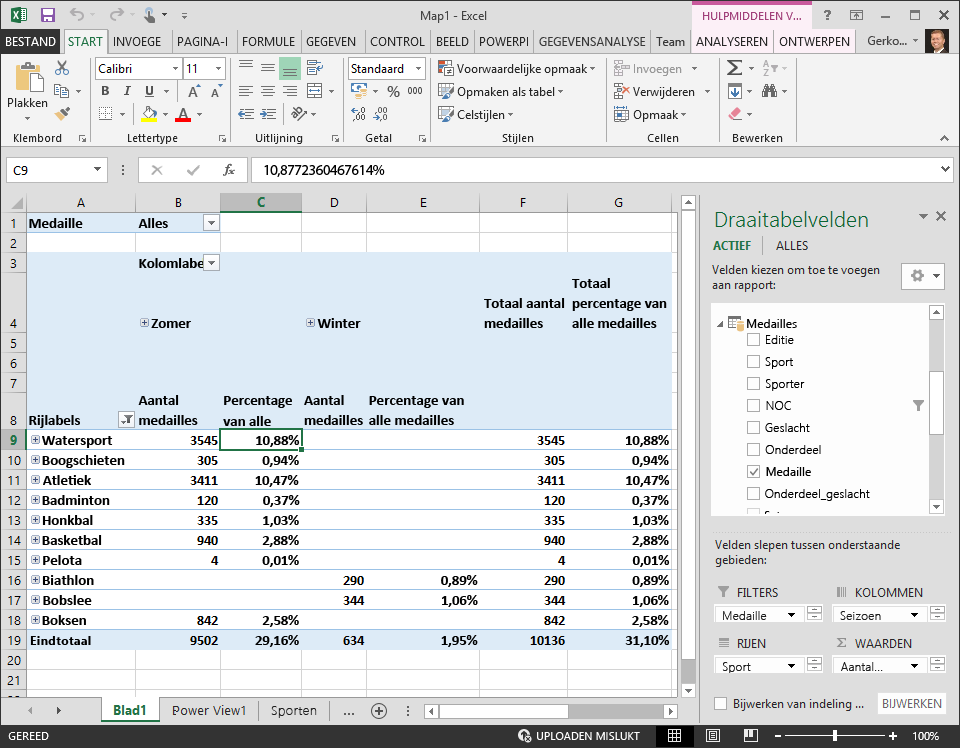Viewport: 960px width, 748px height.
Task: Click the Clear eraser icon
Action: (x=735, y=114)
